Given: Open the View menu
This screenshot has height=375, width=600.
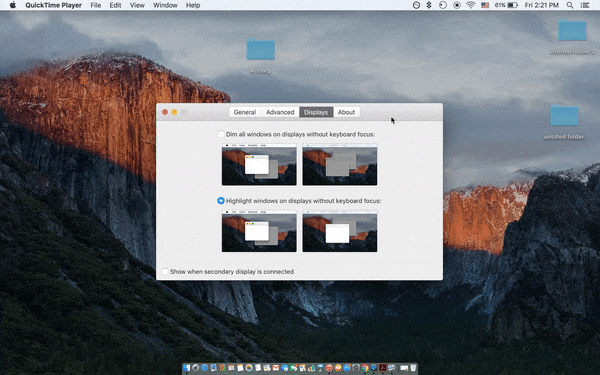Looking at the screenshot, I should coord(137,5).
